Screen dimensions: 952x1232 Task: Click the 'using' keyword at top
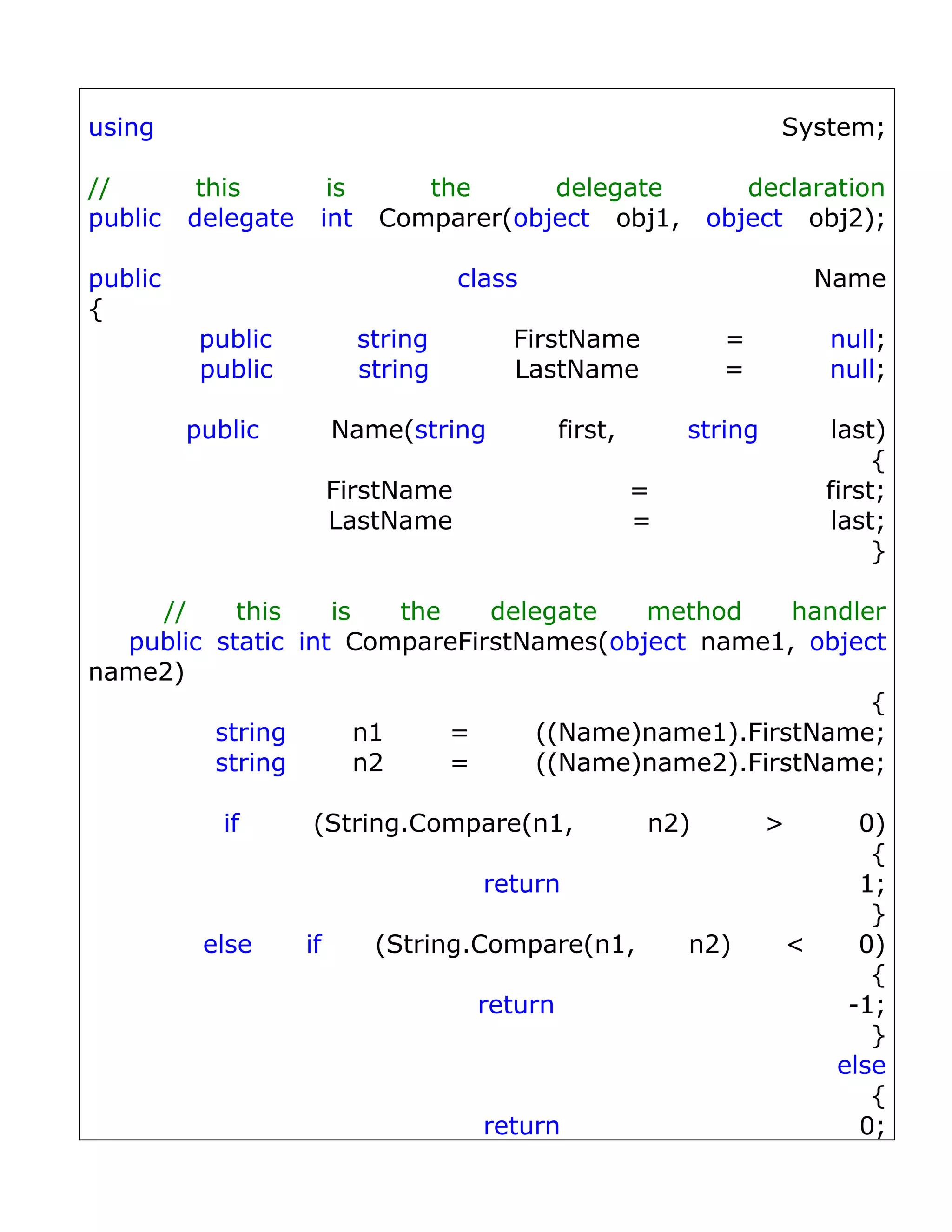[121, 127]
